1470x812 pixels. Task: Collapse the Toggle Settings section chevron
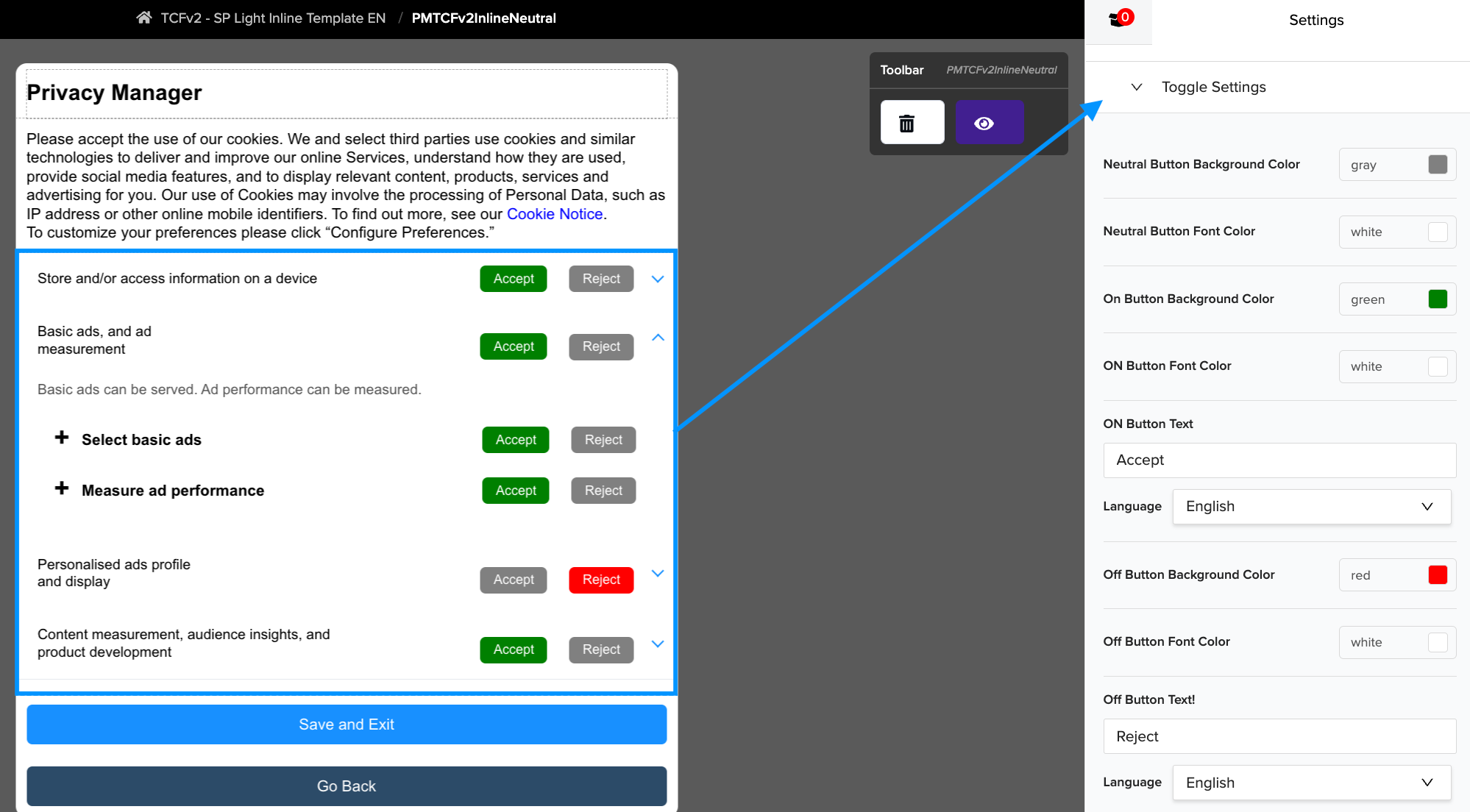point(1137,87)
